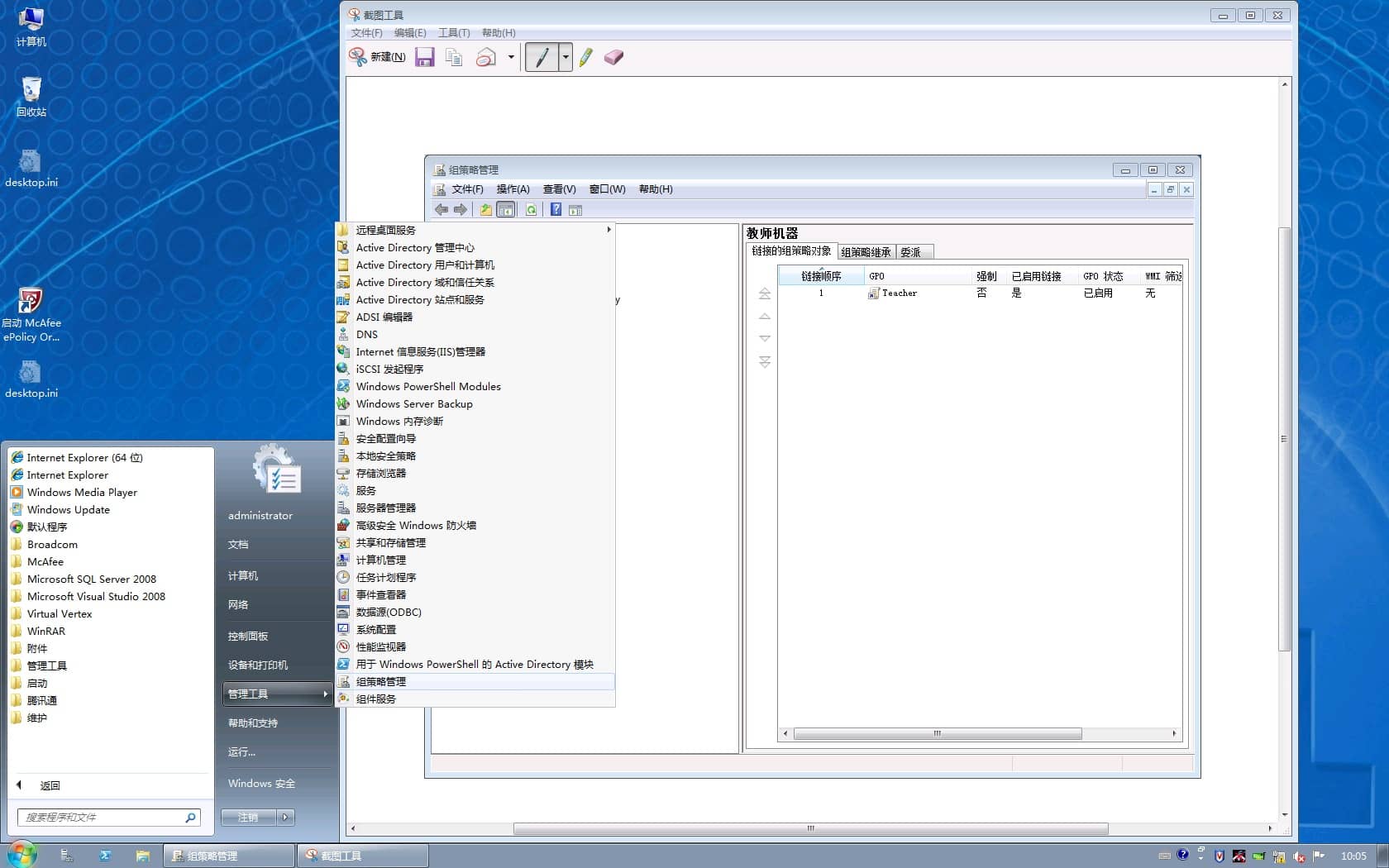Click the Snipping Tool horizontal scrollbar
Viewport: 1389px width, 868px height.
click(810, 828)
